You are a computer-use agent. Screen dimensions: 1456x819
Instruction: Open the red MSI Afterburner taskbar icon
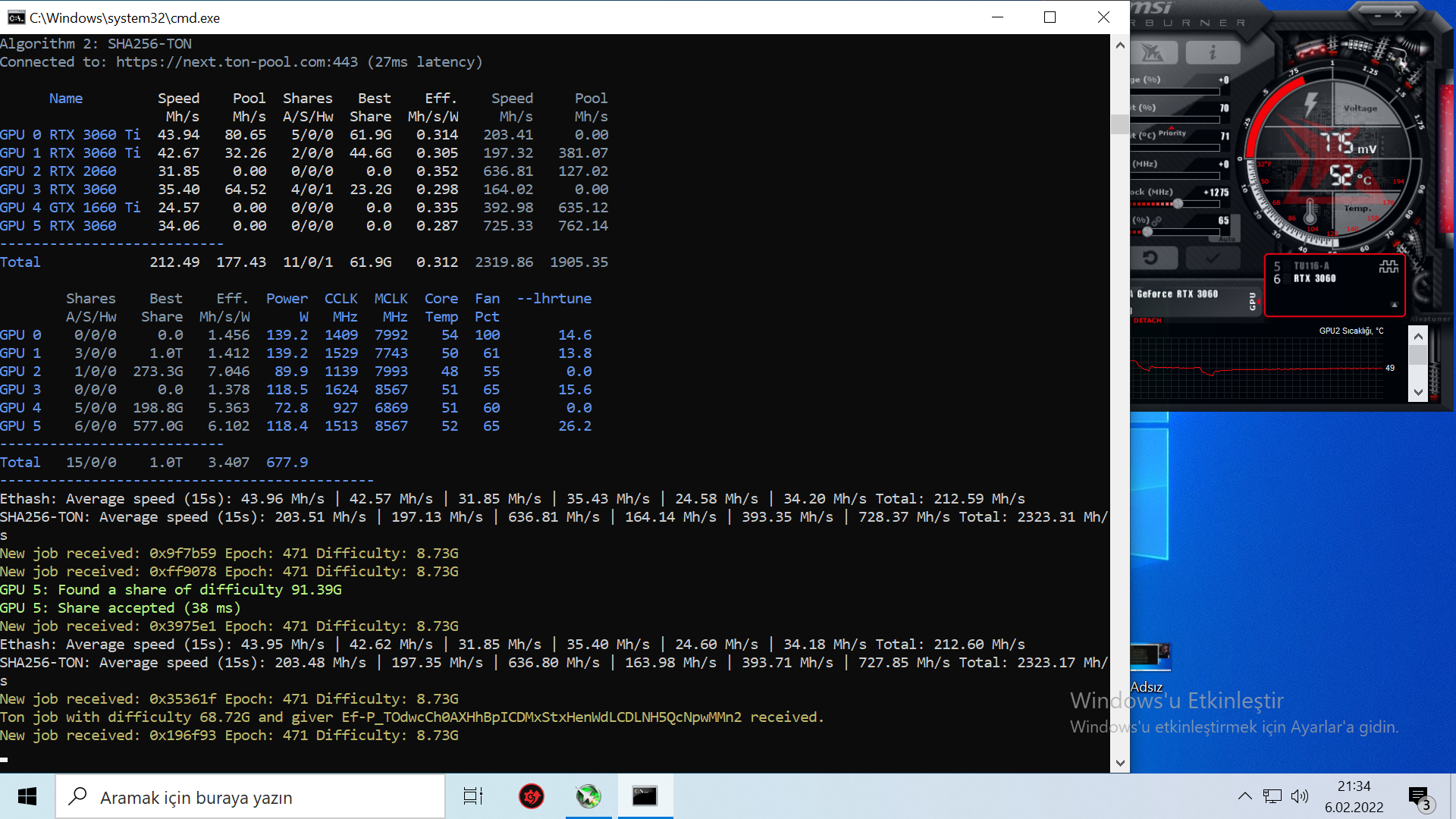coord(532,796)
